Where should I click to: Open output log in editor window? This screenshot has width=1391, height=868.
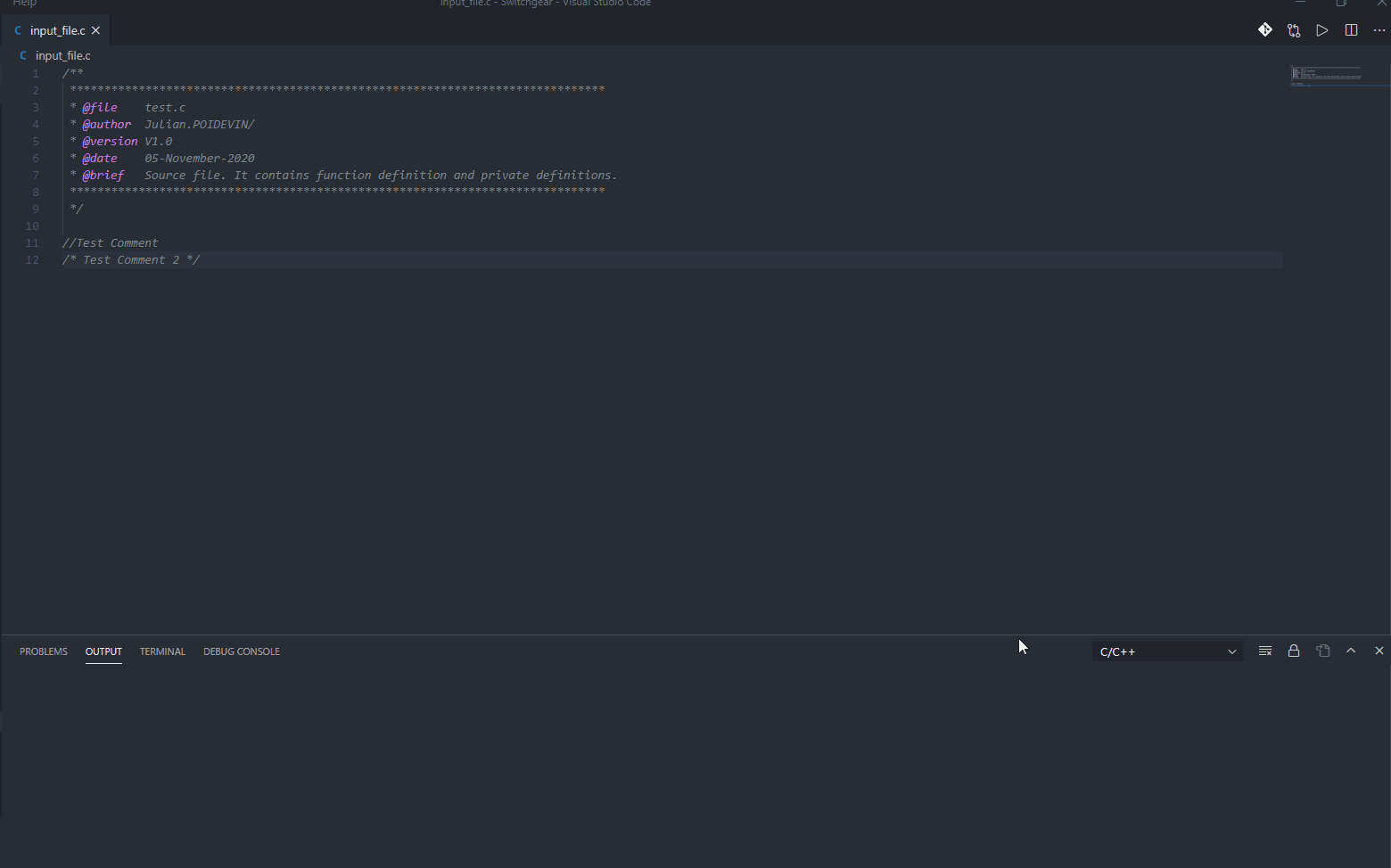[1323, 651]
